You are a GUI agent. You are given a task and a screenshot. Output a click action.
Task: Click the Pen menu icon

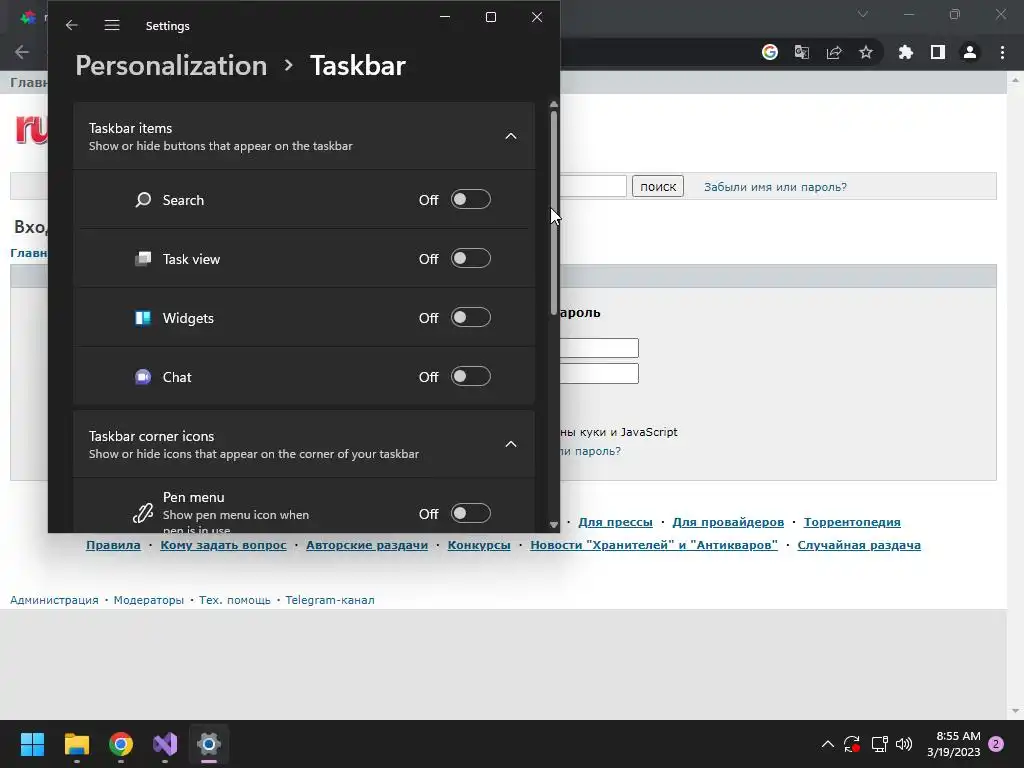coord(143,513)
